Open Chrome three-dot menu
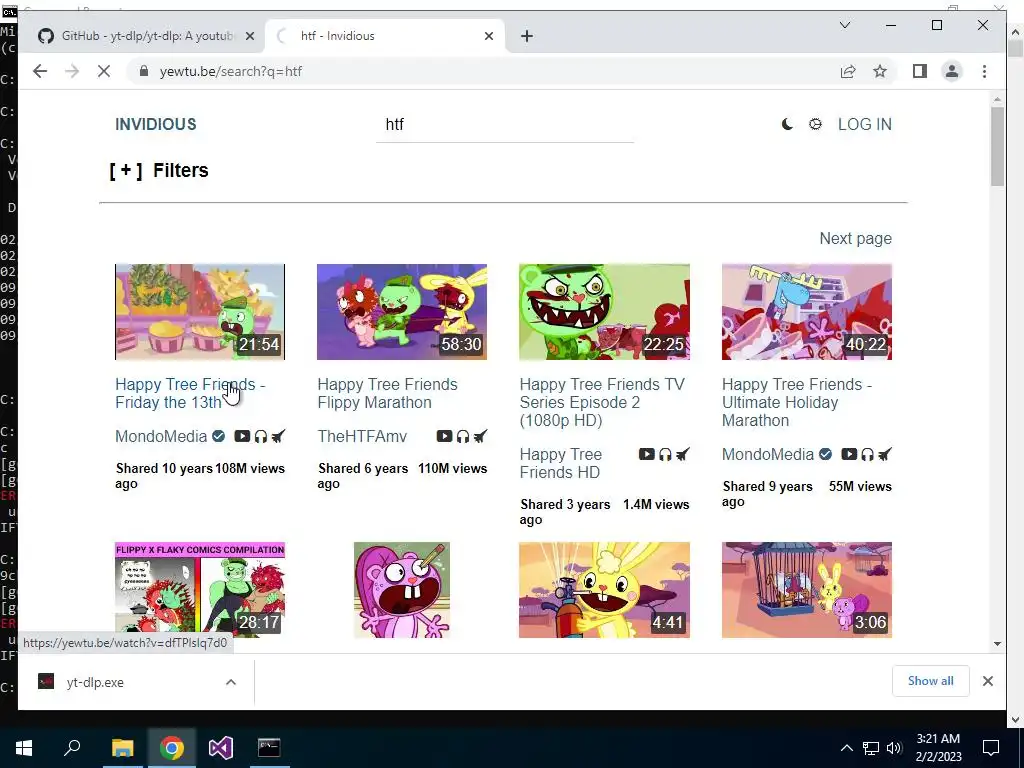Viewport: 1024px width, 768px height. (984, 71)
